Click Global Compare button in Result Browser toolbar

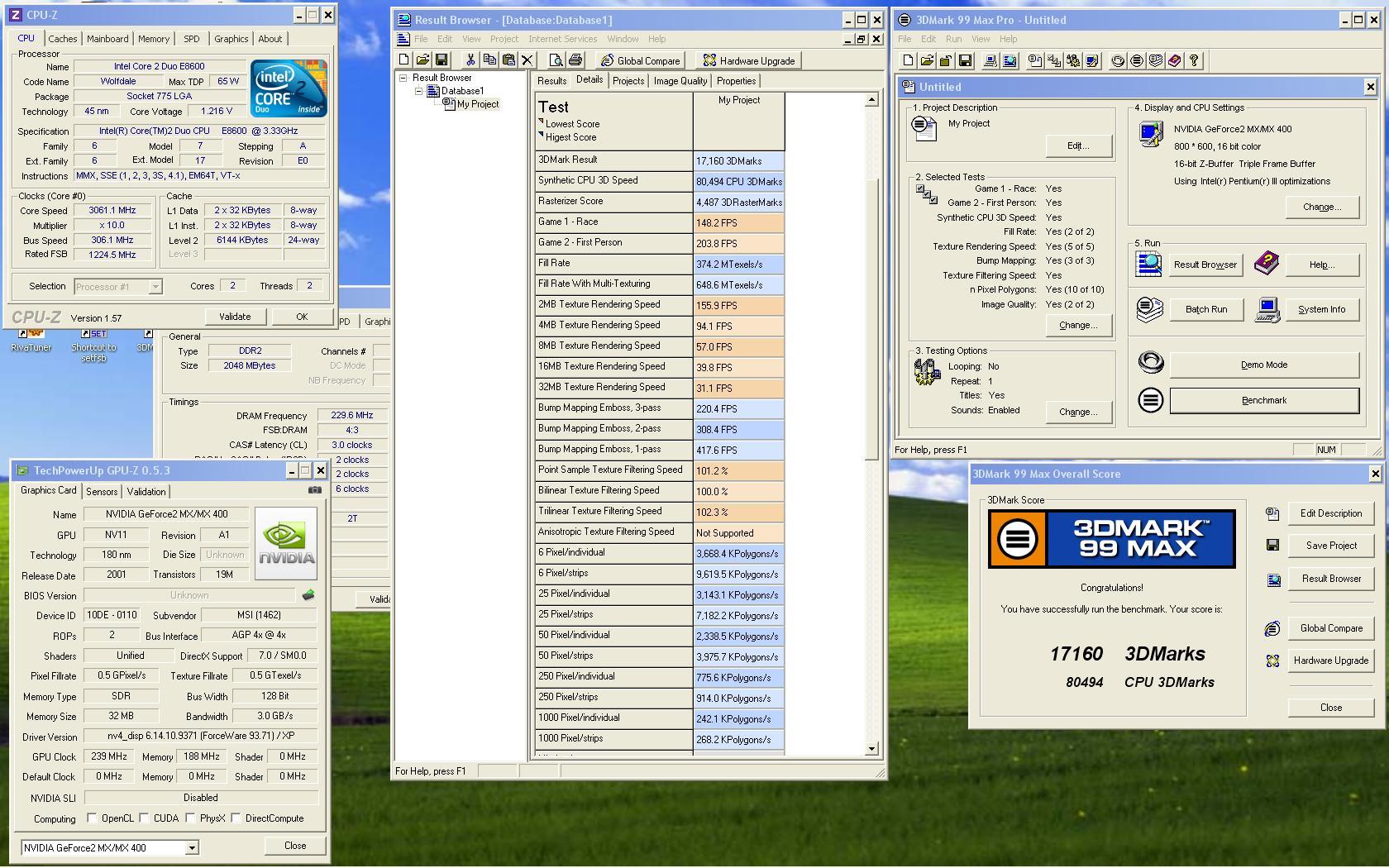click(x=641, y=60)
